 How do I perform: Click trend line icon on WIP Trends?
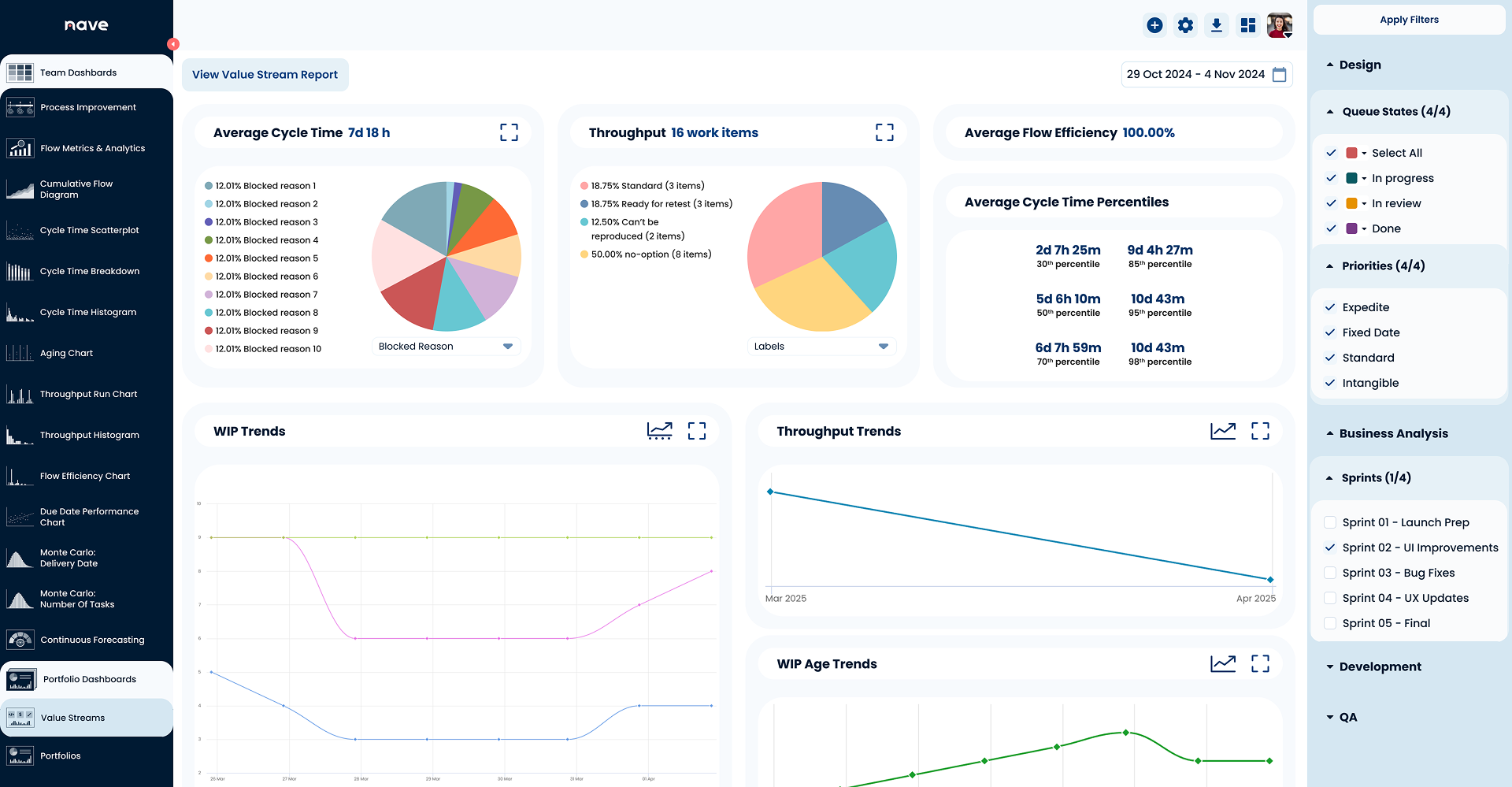(x=660, y=431)
